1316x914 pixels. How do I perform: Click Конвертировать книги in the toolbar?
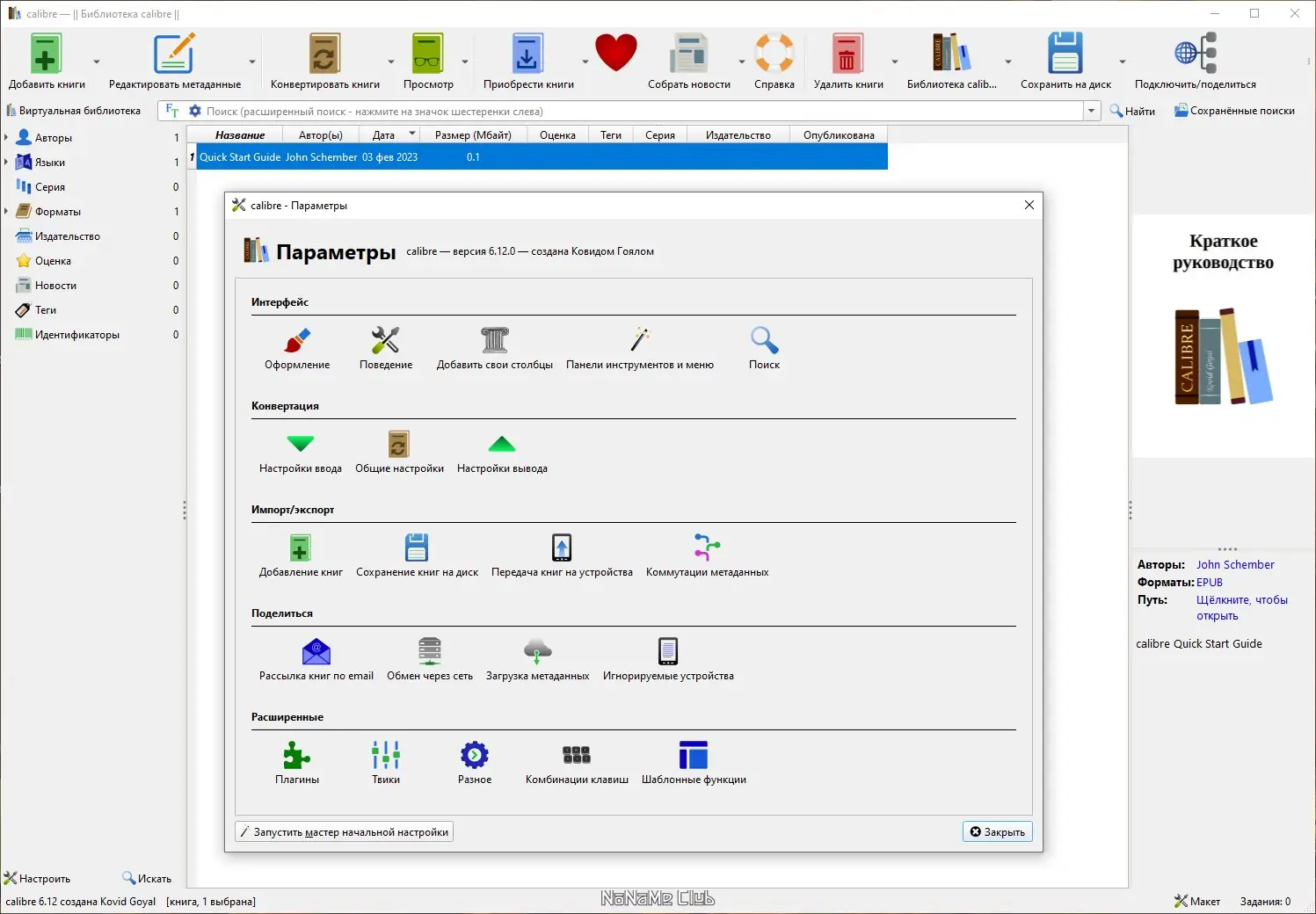(325, 61)
